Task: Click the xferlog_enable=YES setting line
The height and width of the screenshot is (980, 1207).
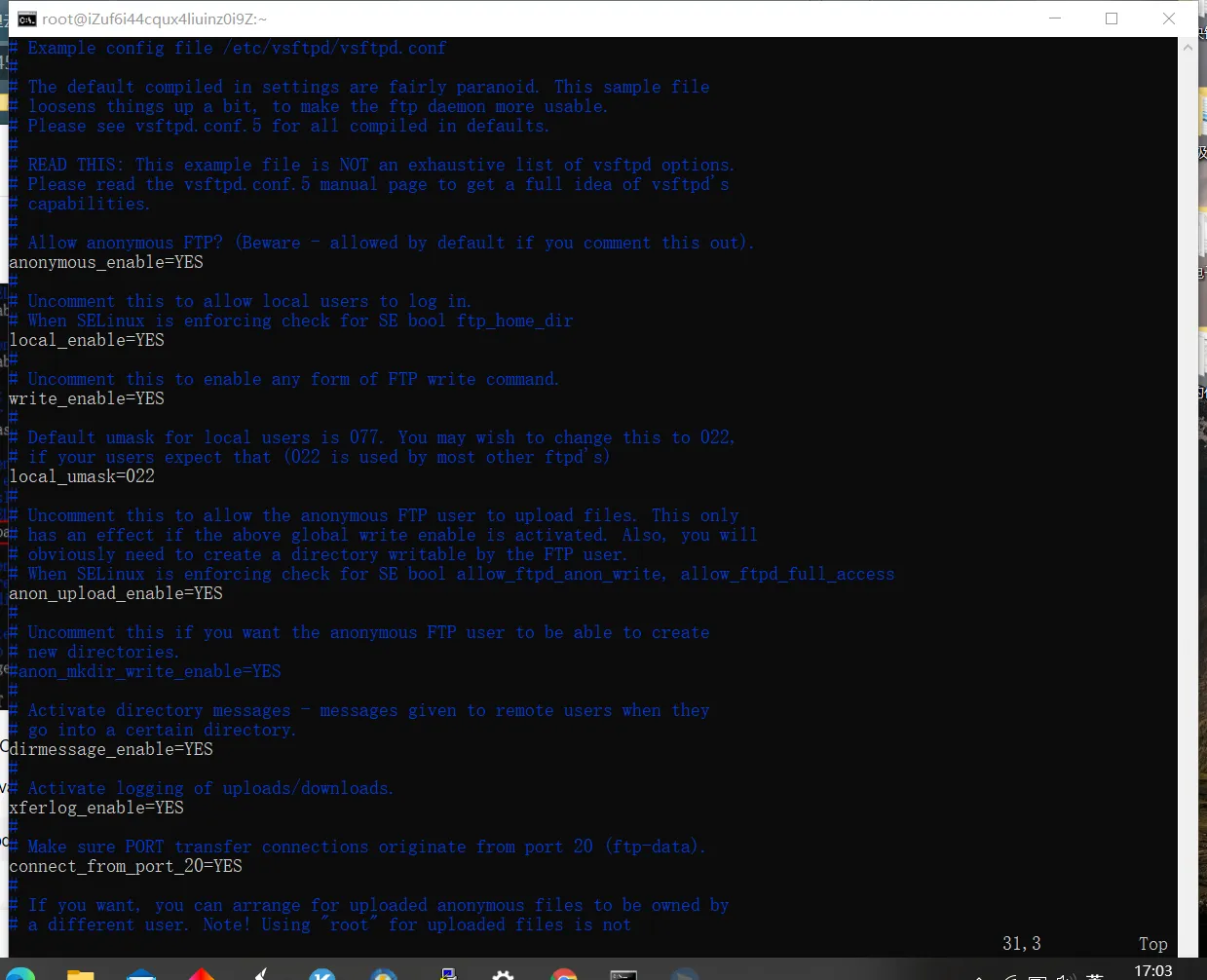Action: point(96,808)
